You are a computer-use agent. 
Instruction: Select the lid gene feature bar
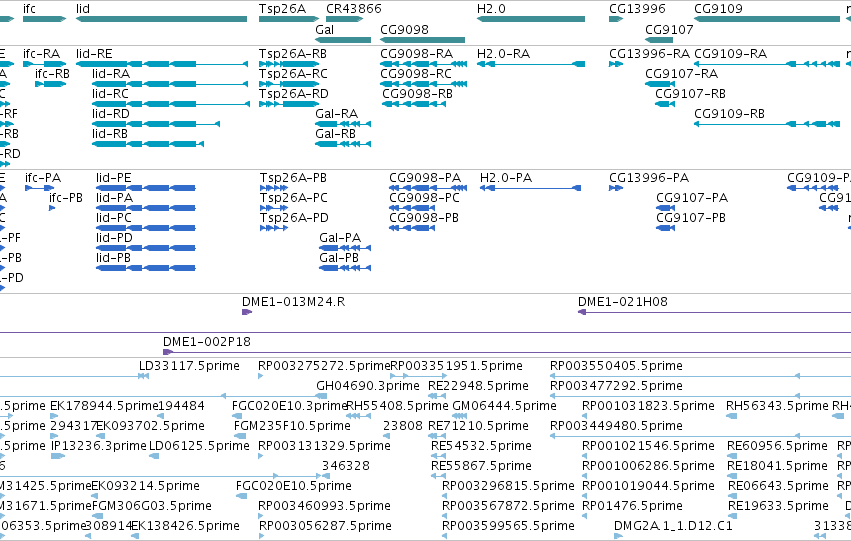click(162, 19)
